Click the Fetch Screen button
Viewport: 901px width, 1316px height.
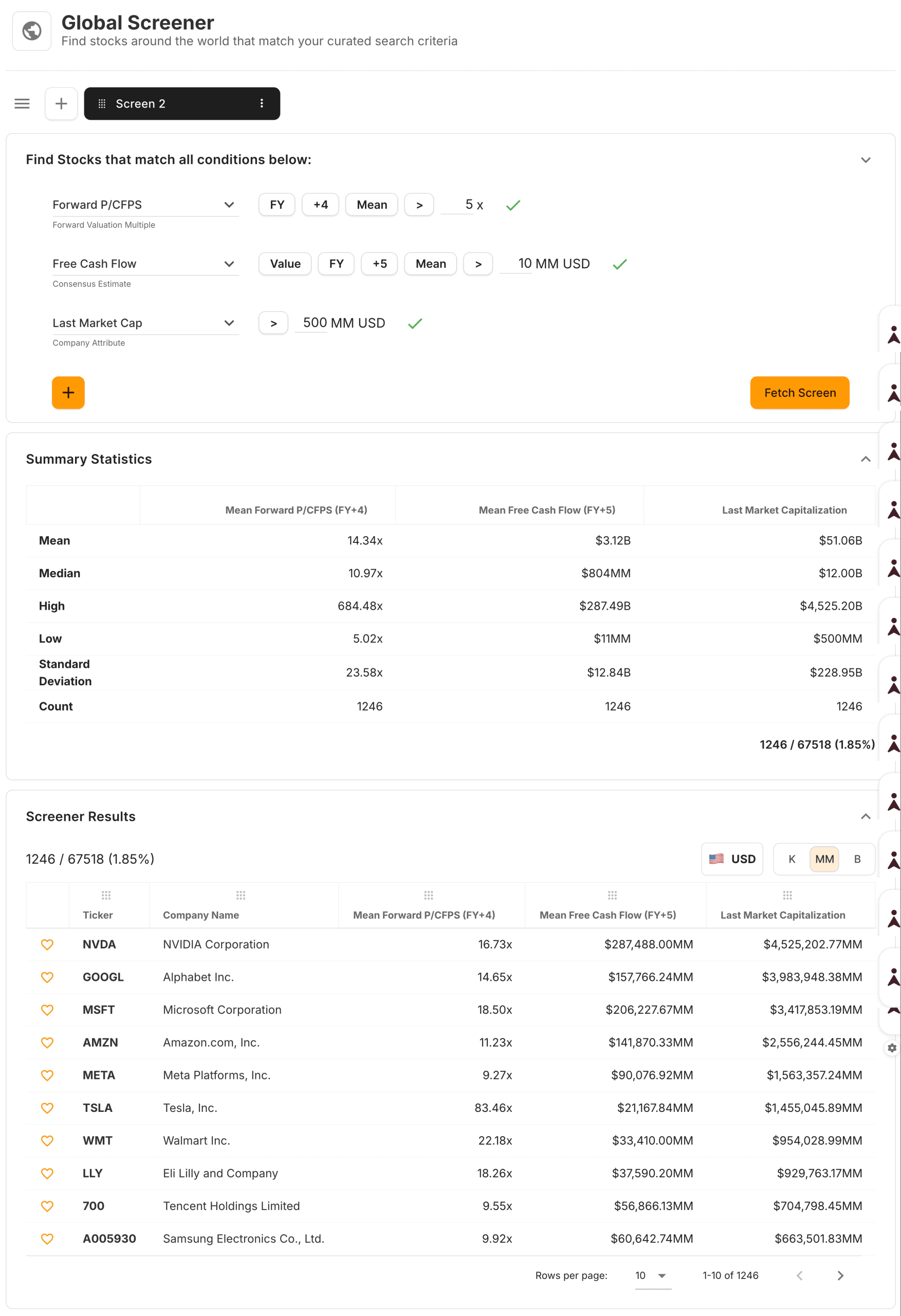coord(800,392)
